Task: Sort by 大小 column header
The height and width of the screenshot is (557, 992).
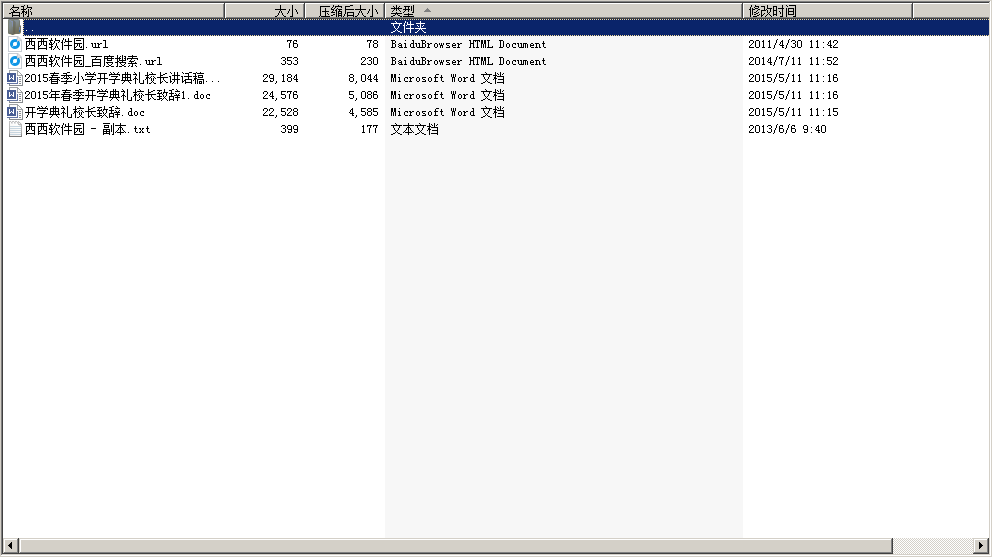Action: [265, 11]
